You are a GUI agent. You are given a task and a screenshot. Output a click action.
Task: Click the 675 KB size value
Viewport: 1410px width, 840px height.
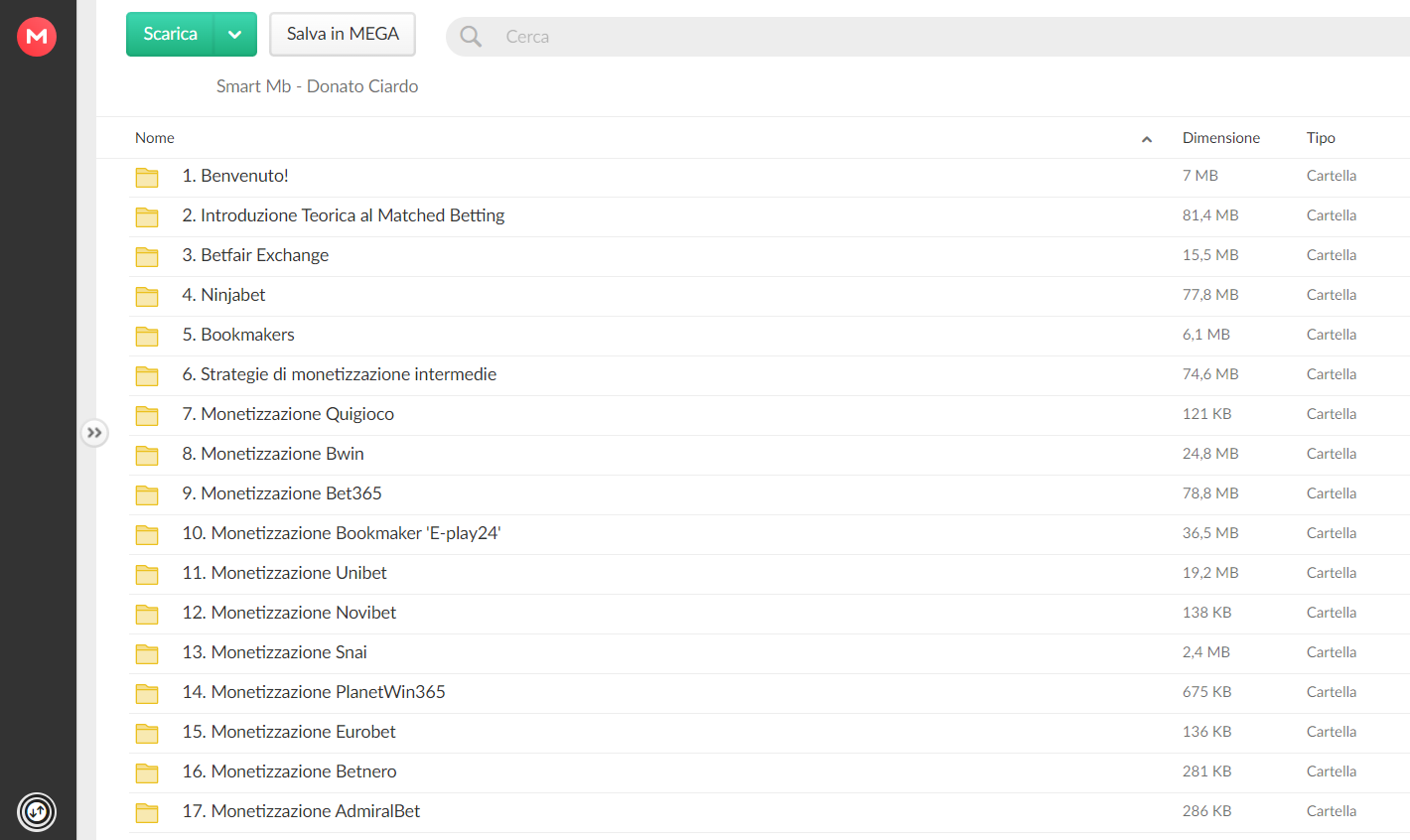click(1207, 692)
